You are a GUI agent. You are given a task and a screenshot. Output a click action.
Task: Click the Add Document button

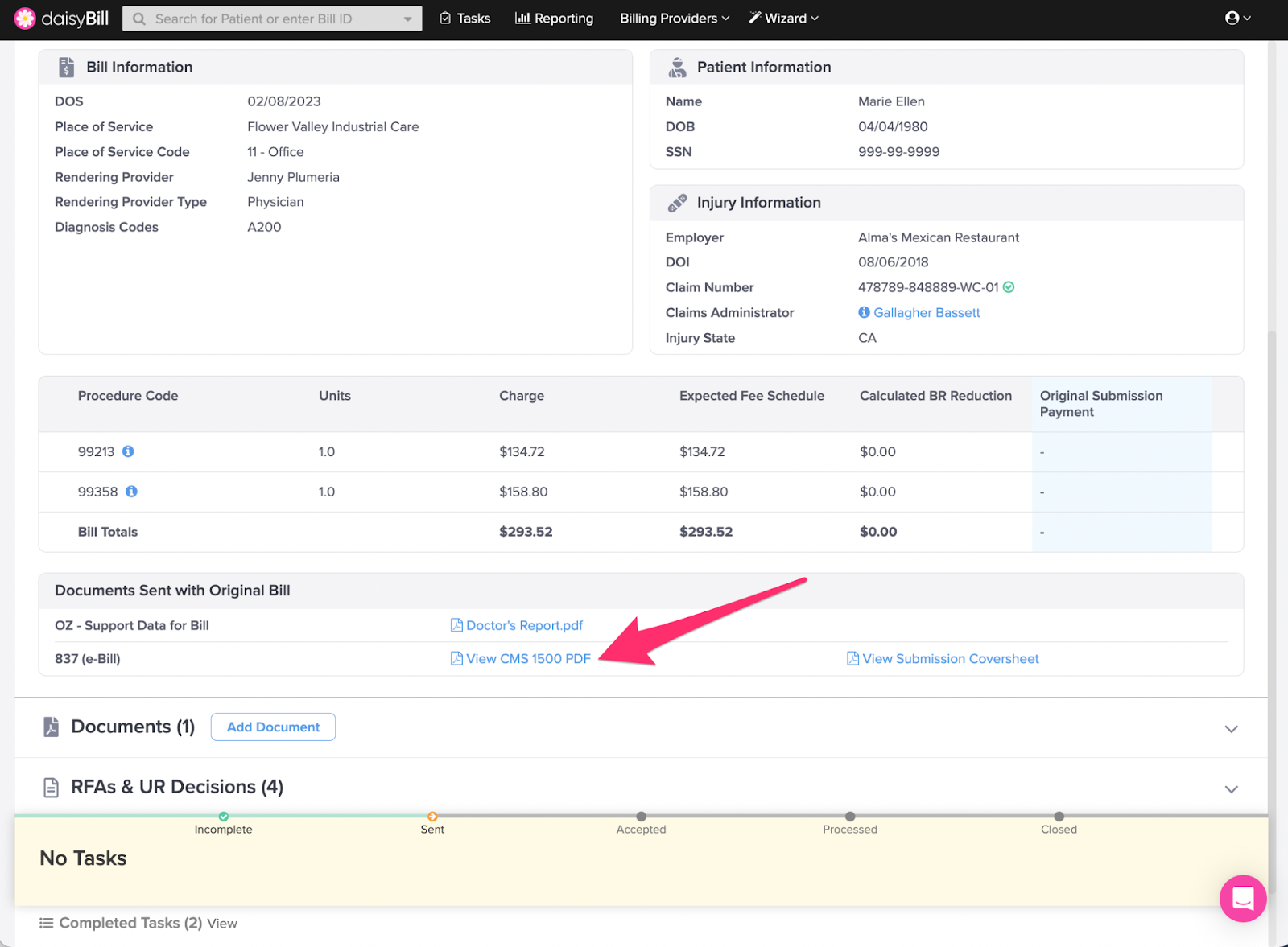(x=273, y=727)
